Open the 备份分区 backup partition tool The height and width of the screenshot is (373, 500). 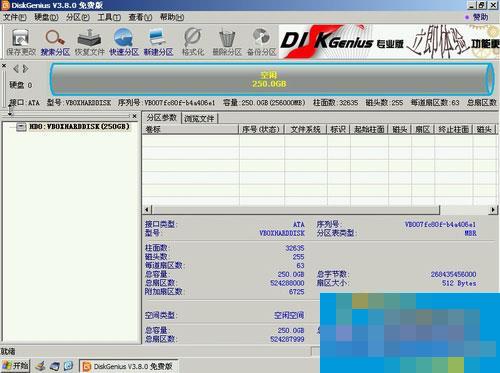(261, 42)
